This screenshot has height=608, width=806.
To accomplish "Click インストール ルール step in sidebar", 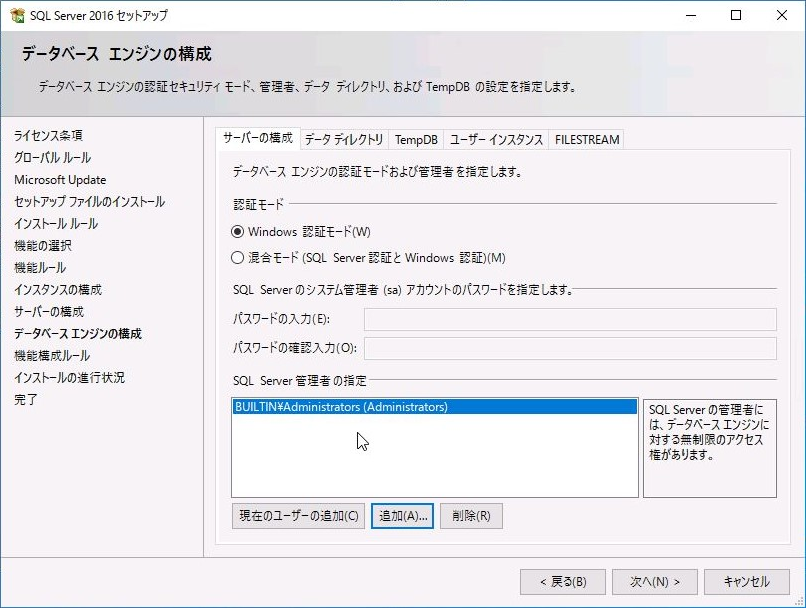I will [56, 224].
